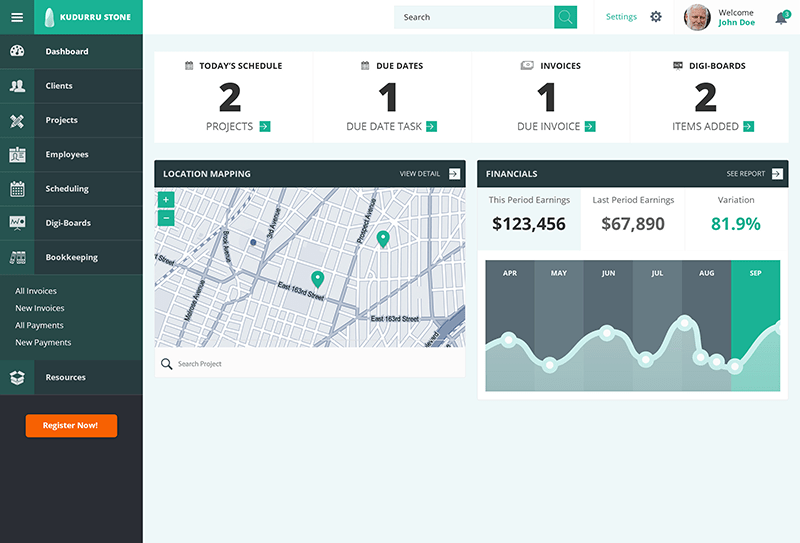800x543 pixels.
Task: Open All Invoices link
Action: 36,291
